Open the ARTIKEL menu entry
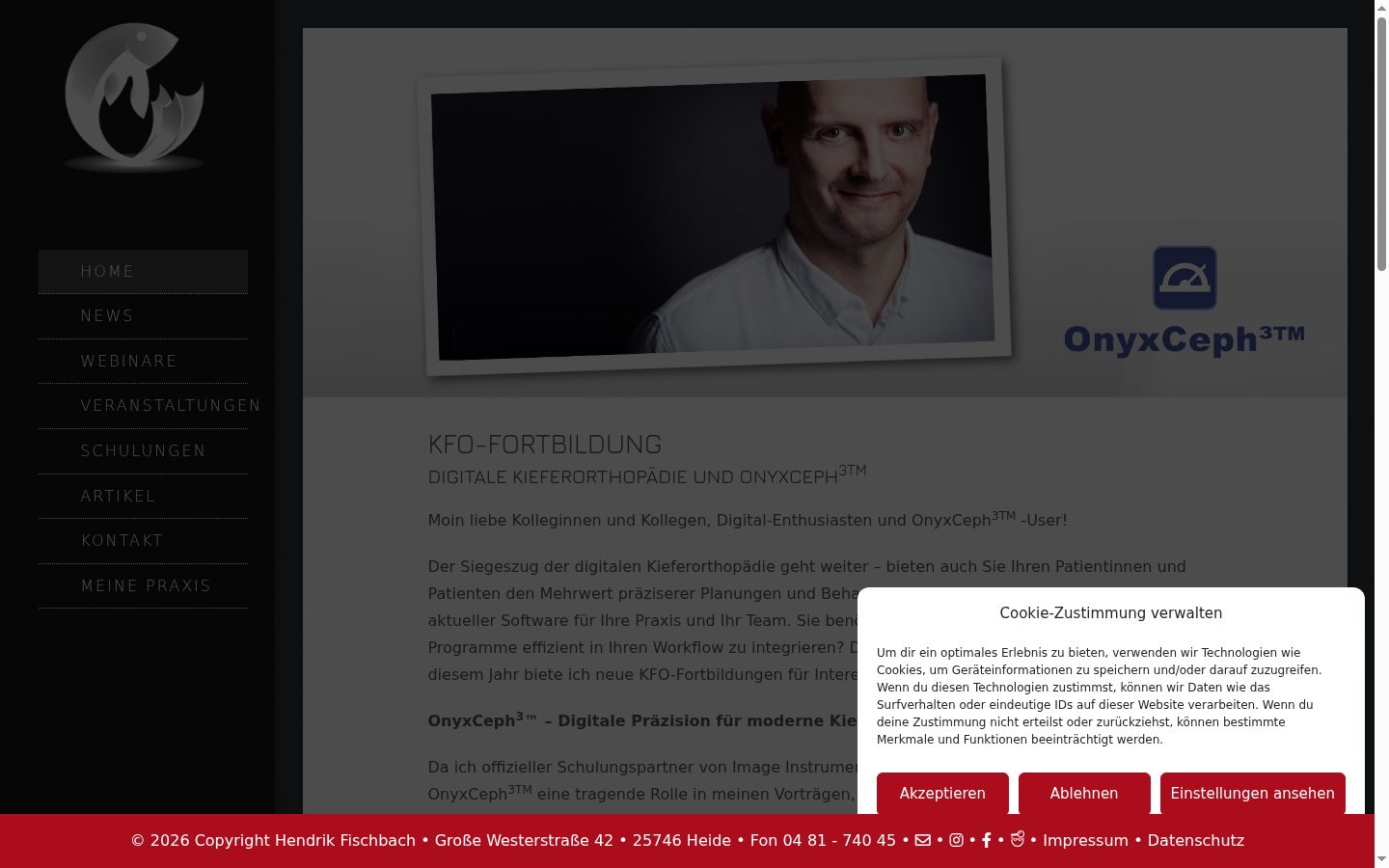 143,497
